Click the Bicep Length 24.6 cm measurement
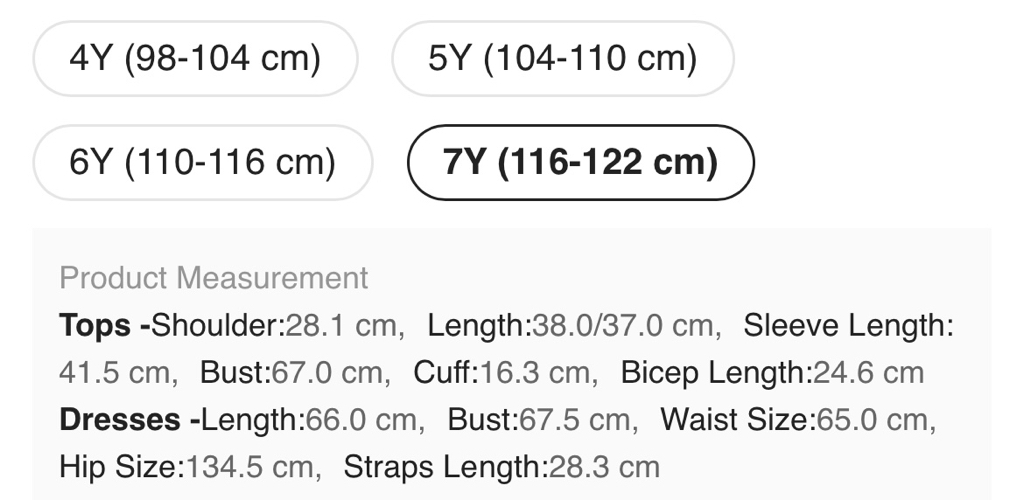 click(868, 373)
